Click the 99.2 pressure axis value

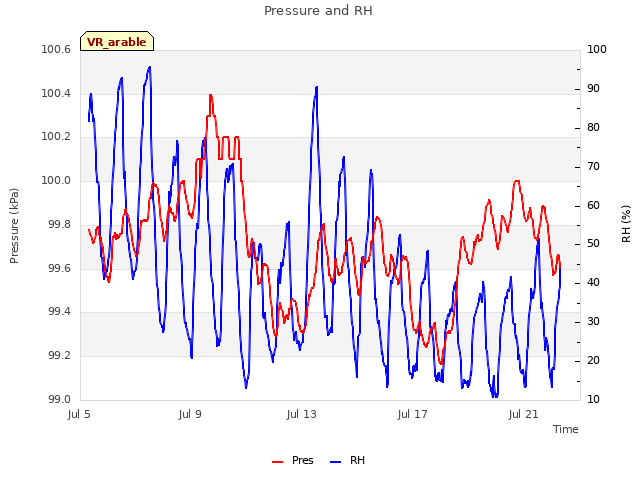point(60,356)
